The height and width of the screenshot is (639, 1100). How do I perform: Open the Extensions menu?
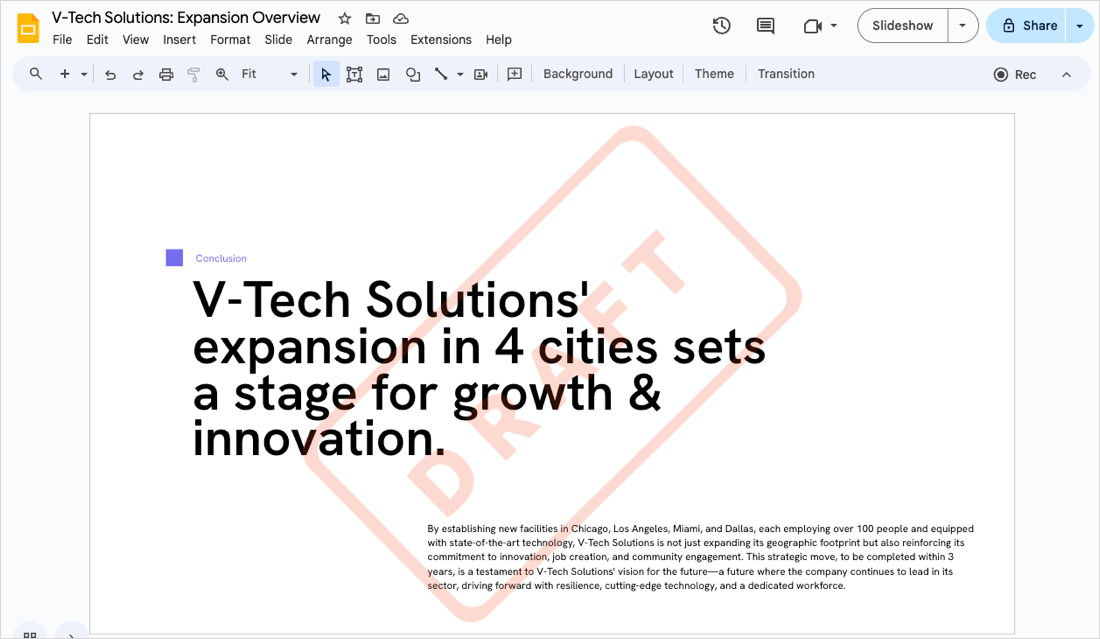coord(441,39)
